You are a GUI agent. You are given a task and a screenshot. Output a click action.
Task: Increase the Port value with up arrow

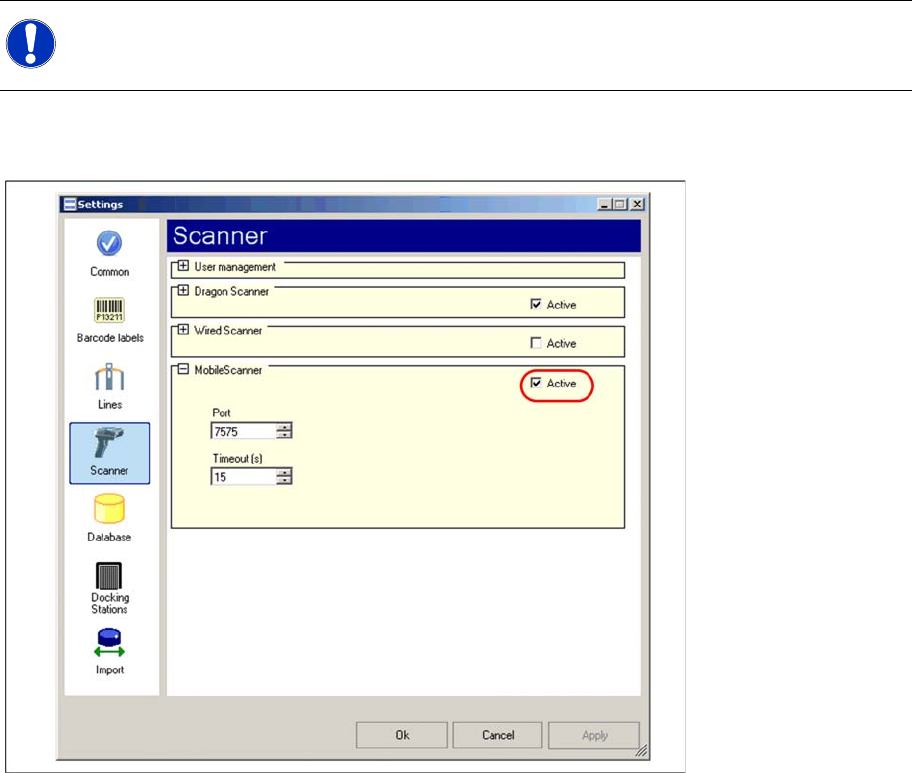click(x=284, y=427)
